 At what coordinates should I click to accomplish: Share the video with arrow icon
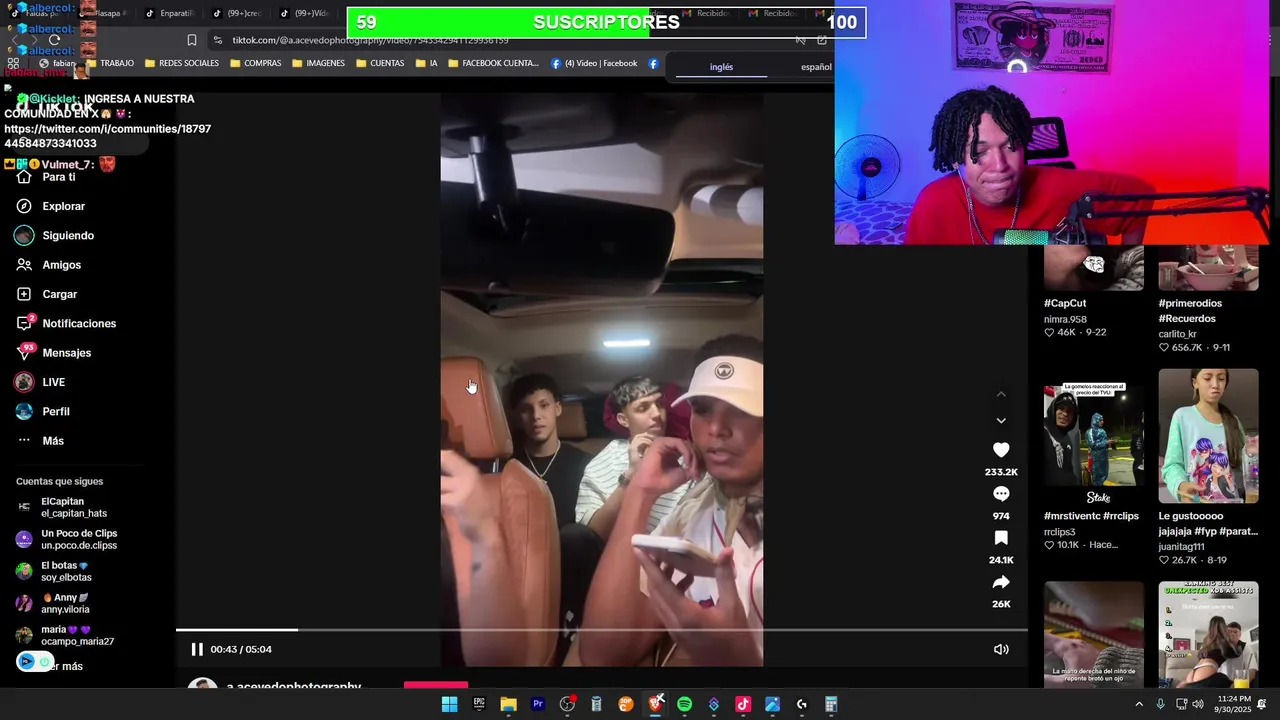click(1001, 582)
